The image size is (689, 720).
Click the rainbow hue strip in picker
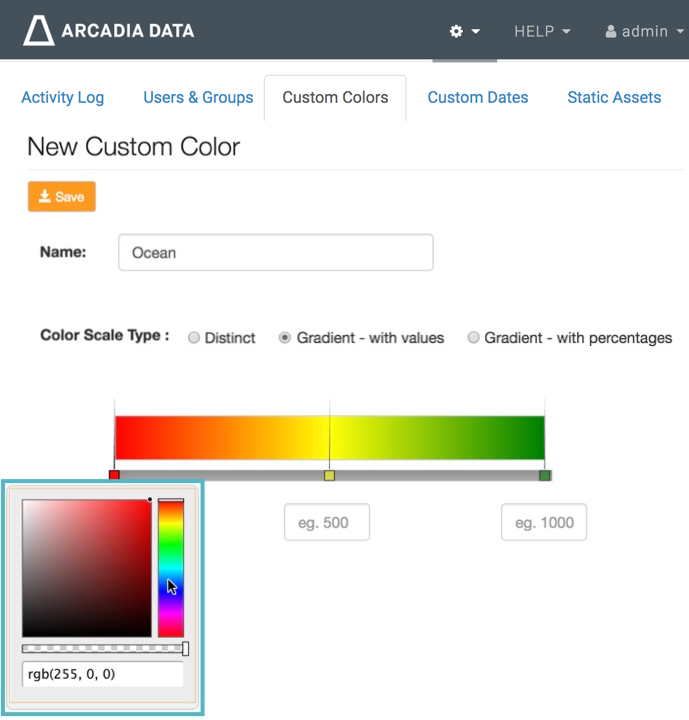coord(171,568)
